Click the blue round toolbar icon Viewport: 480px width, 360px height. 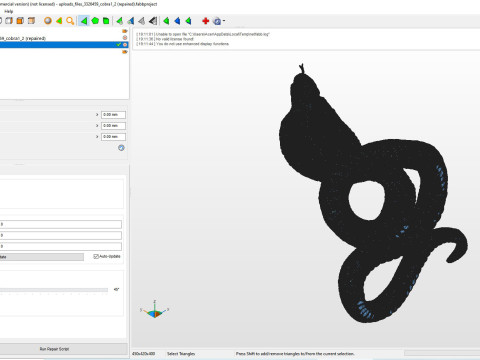[217, 21]
